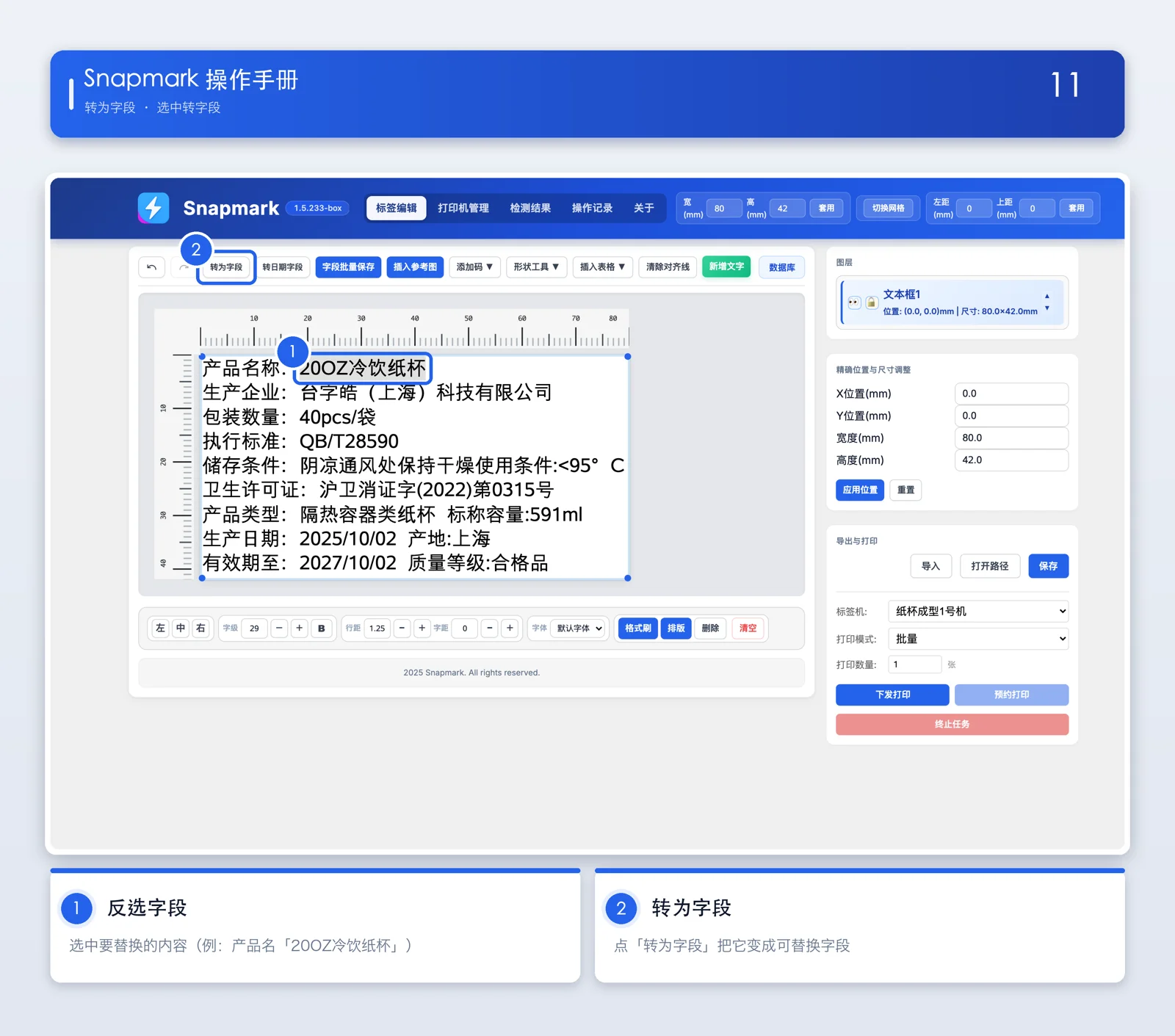Increase font size with the 字级 plus button
The height and width of the screenshot is (1036, 1175).
pos(300,629)
